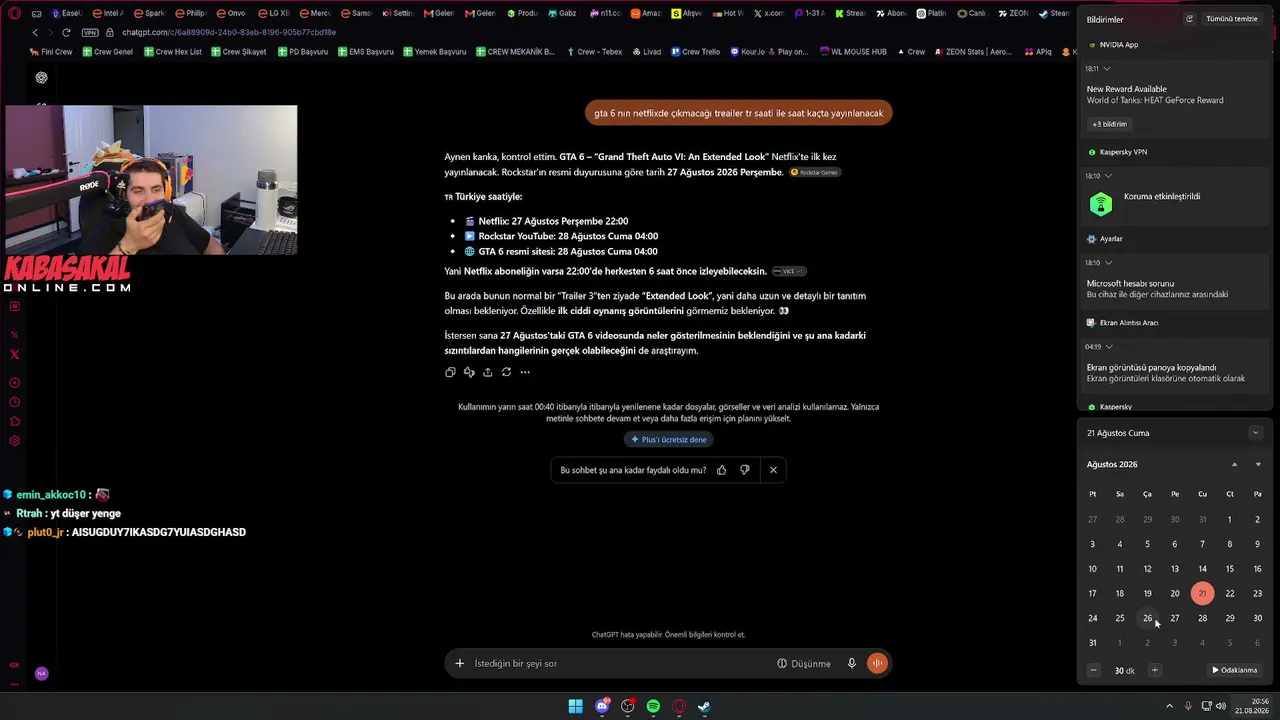Open the ChatGPT logo in the sidebar

pos(41,77)
